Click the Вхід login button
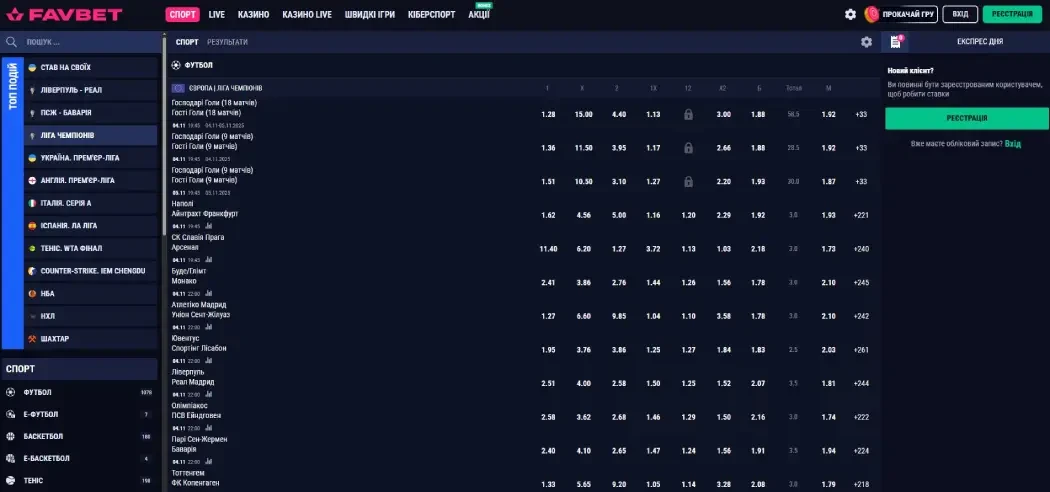This screenshot has width=1050, height=492. point(960,14)
